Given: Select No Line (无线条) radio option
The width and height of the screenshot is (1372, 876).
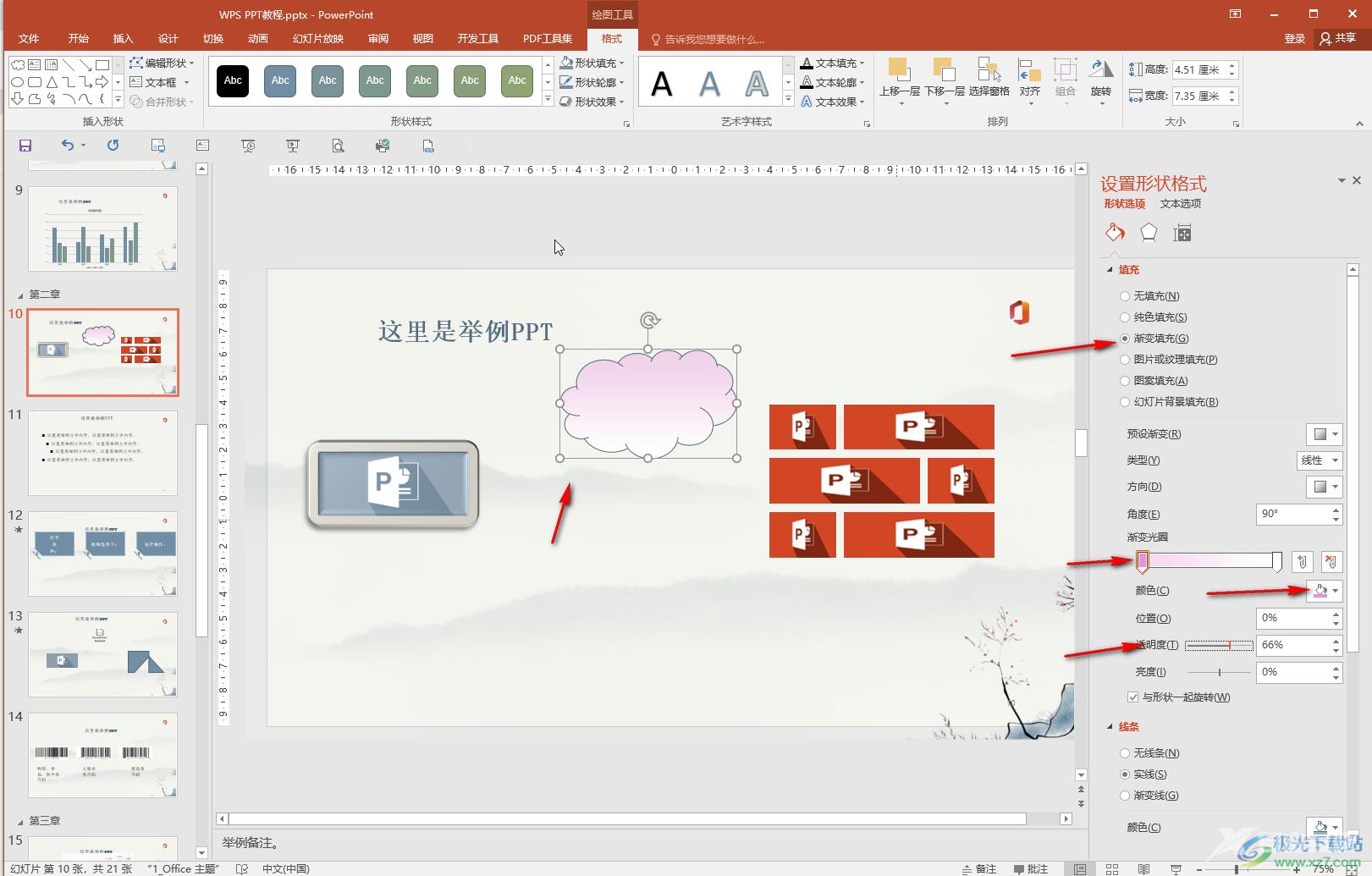Looking at the screenshot, I should pos(1125,753).
